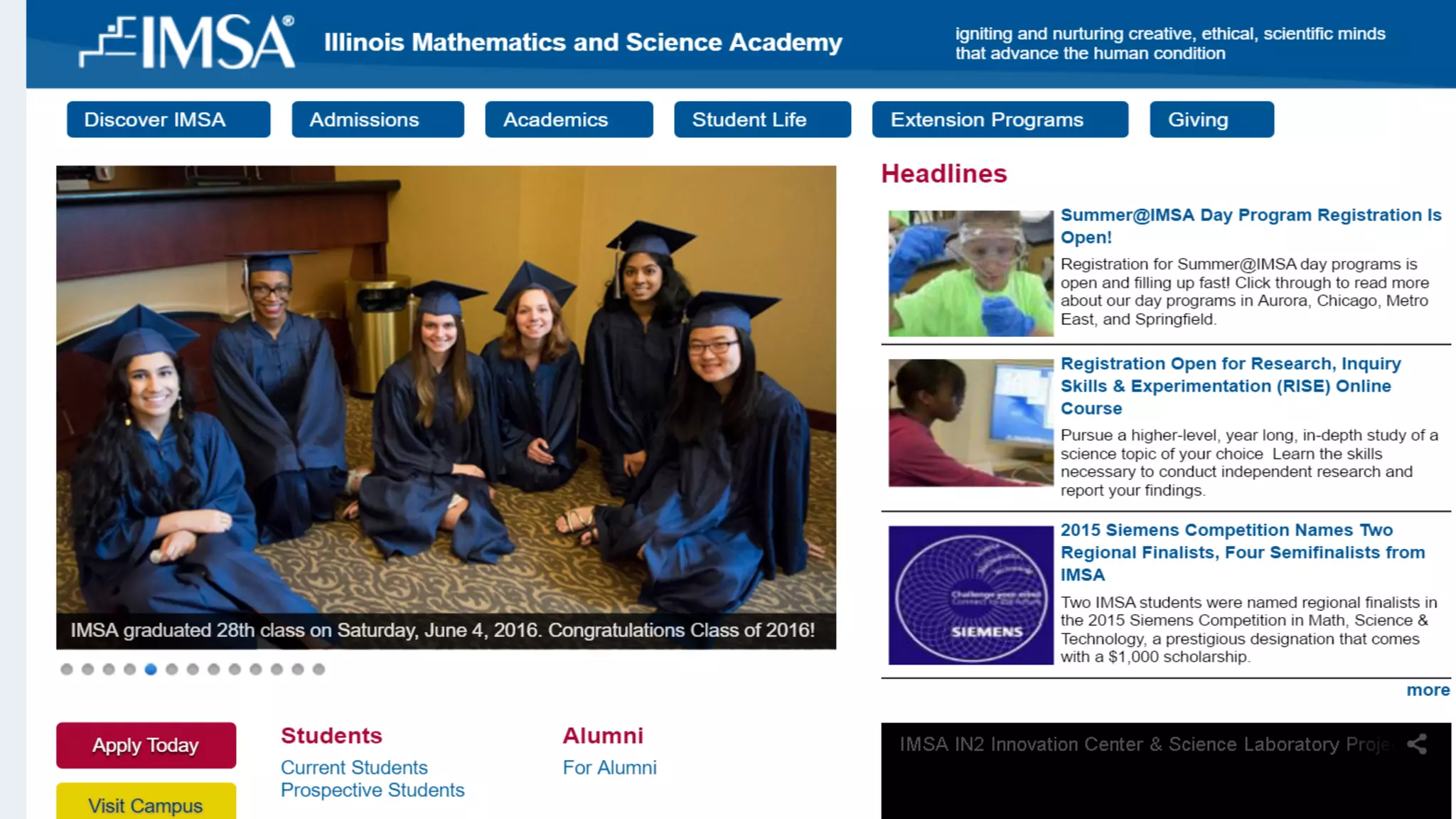The image size is (1456, 819).
Task: Open the Giving menu
Action: point(1211,119)
